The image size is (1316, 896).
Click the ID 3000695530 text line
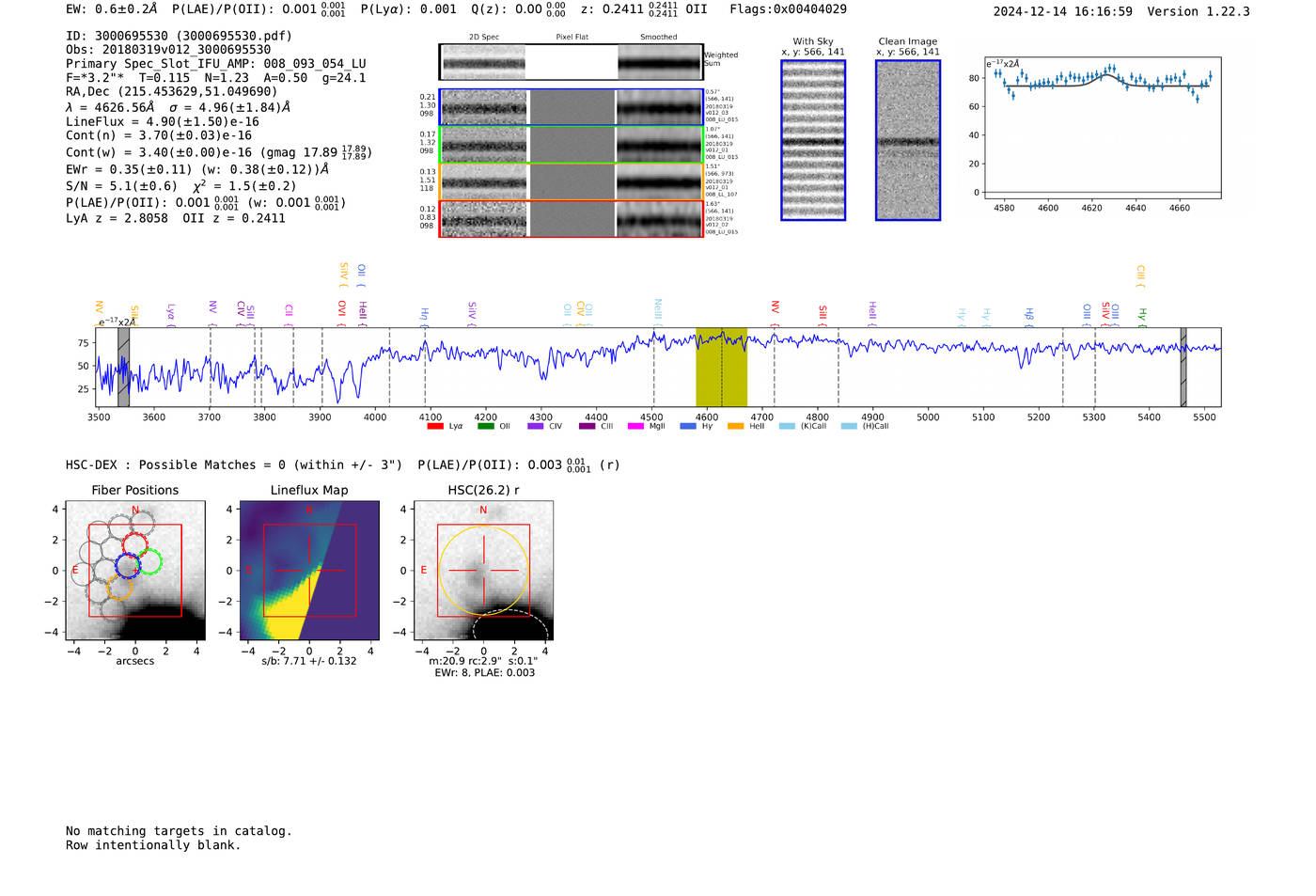coord(179,36)
